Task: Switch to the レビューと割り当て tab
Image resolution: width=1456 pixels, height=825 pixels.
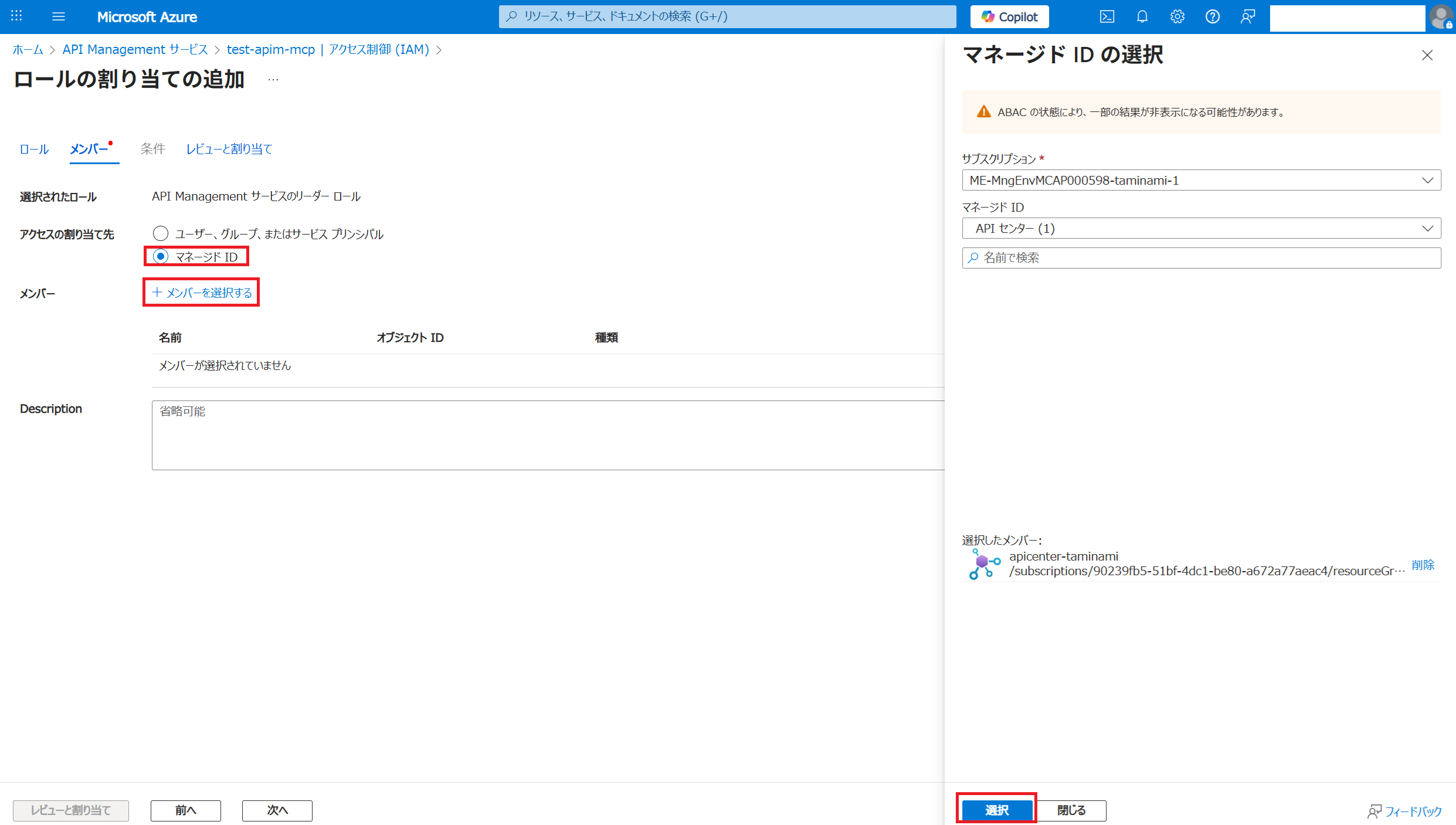Action: coord(229,149)
